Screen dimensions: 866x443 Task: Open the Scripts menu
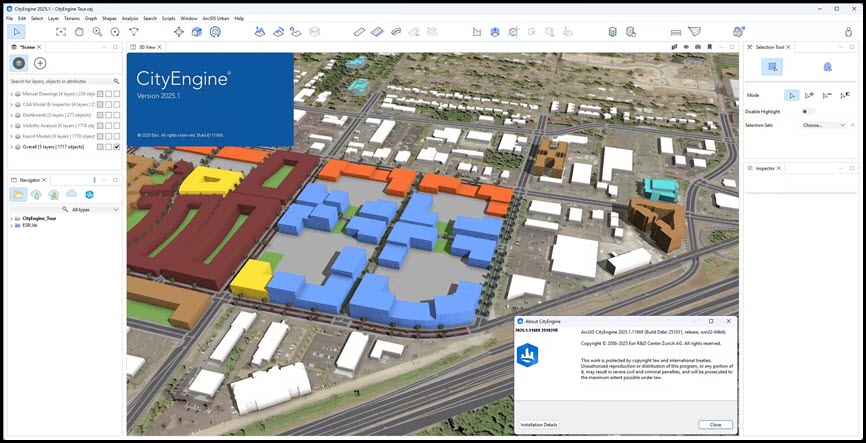[168, 18]
